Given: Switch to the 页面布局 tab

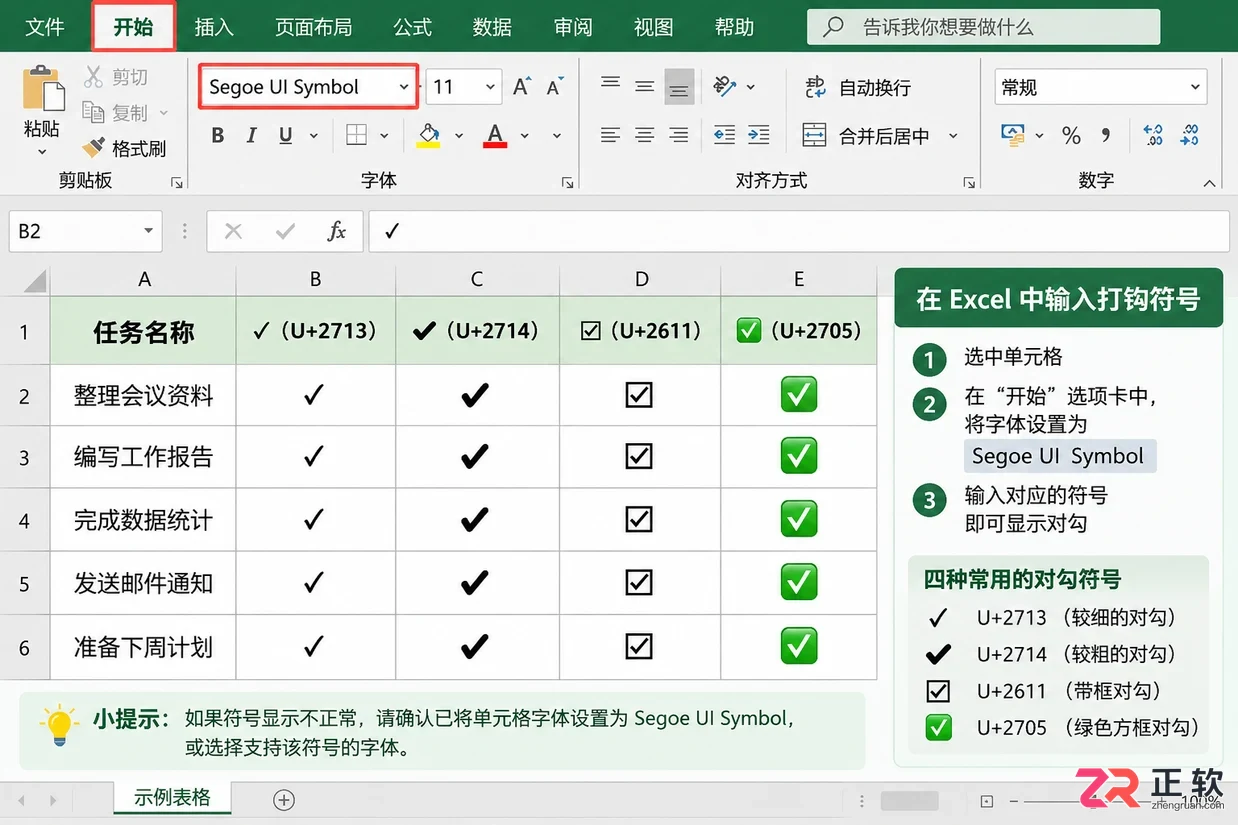Looking at the screenshot, I should [x=314, y=27].
